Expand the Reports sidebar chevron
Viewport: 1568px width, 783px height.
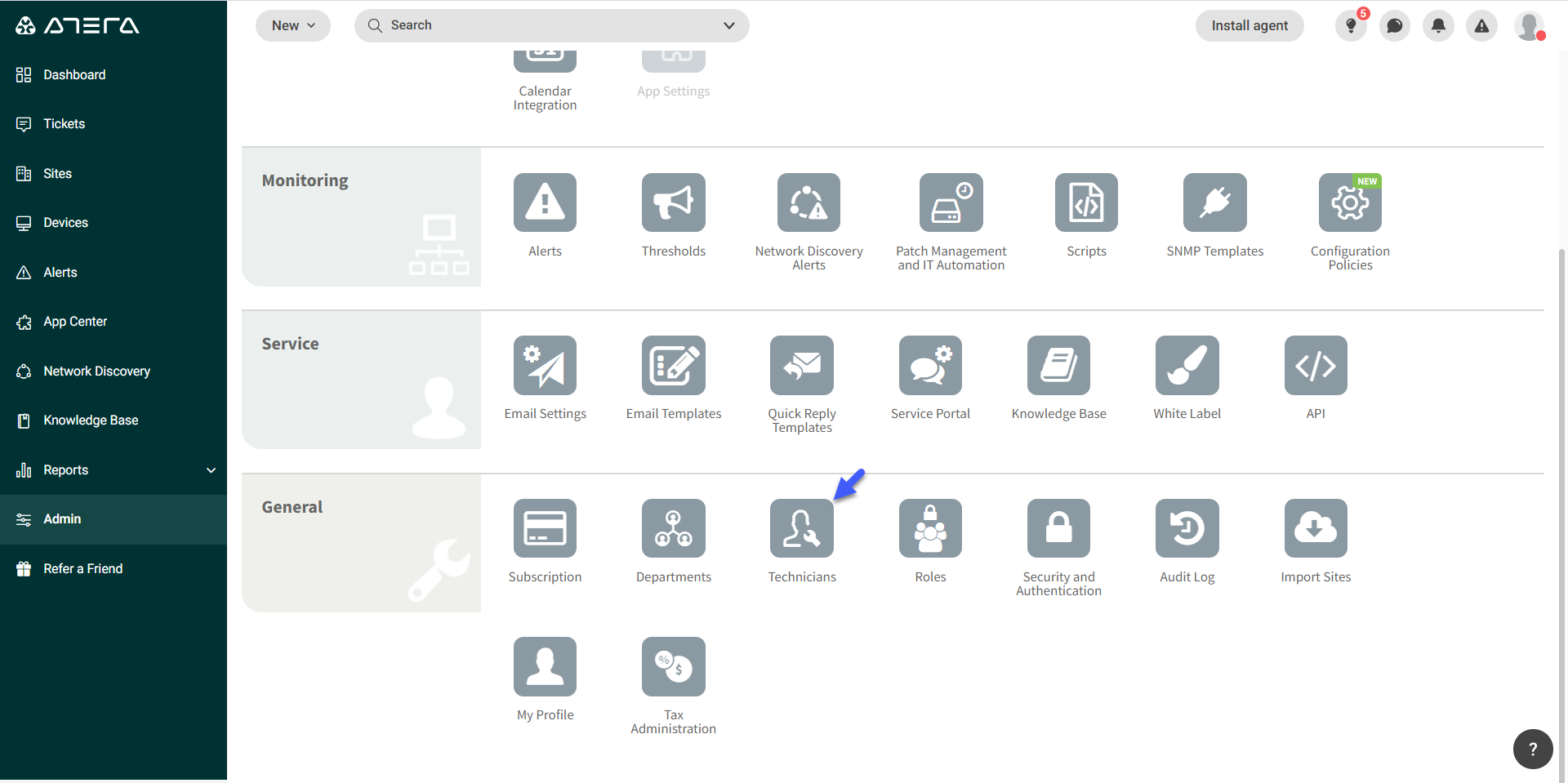click(x=211, y=470)
